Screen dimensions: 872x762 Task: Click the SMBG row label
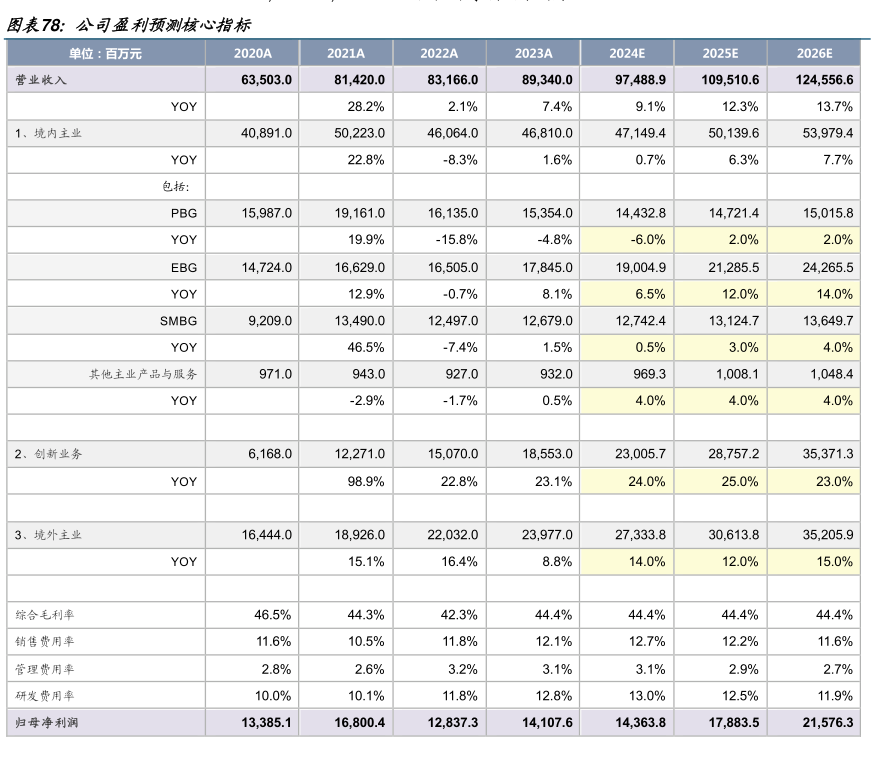(x=179, y=321)
